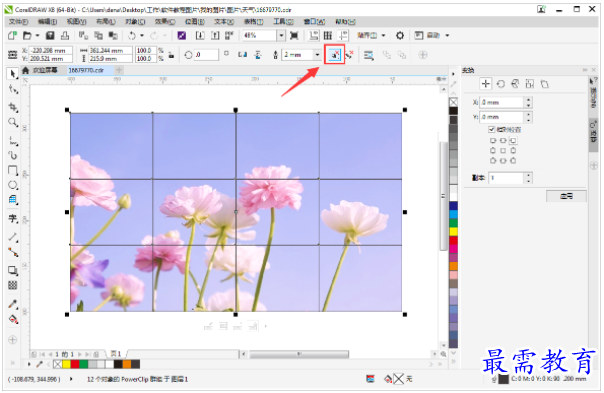
Task: Click the Position plus button in Transformations docker
Action: point(485,84)
